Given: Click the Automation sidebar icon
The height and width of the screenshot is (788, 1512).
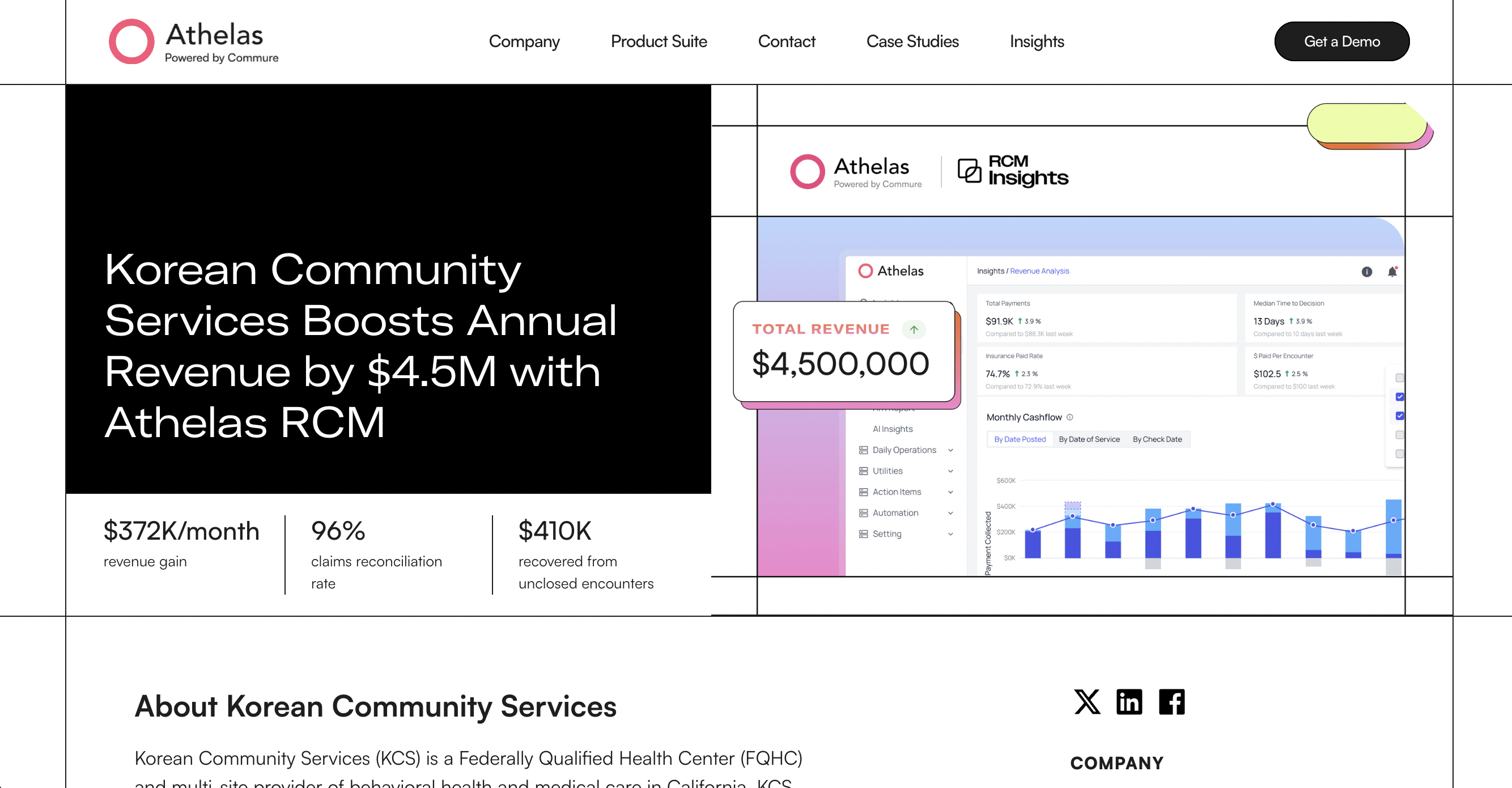Looking at the screenshot, I should pyautogui.click(x=863, y=512).
